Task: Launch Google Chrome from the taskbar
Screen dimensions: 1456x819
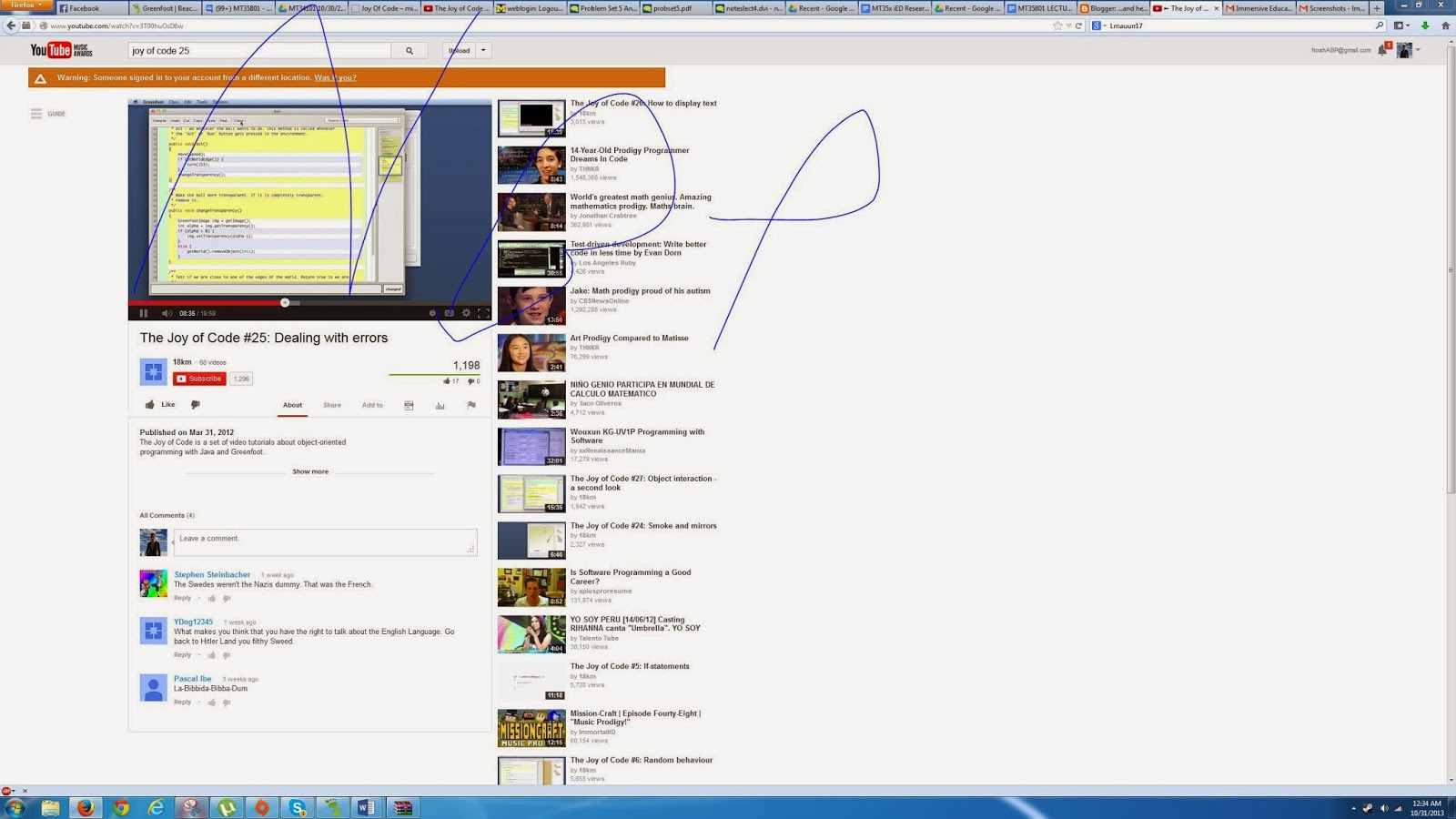Action: pos(120,807)
